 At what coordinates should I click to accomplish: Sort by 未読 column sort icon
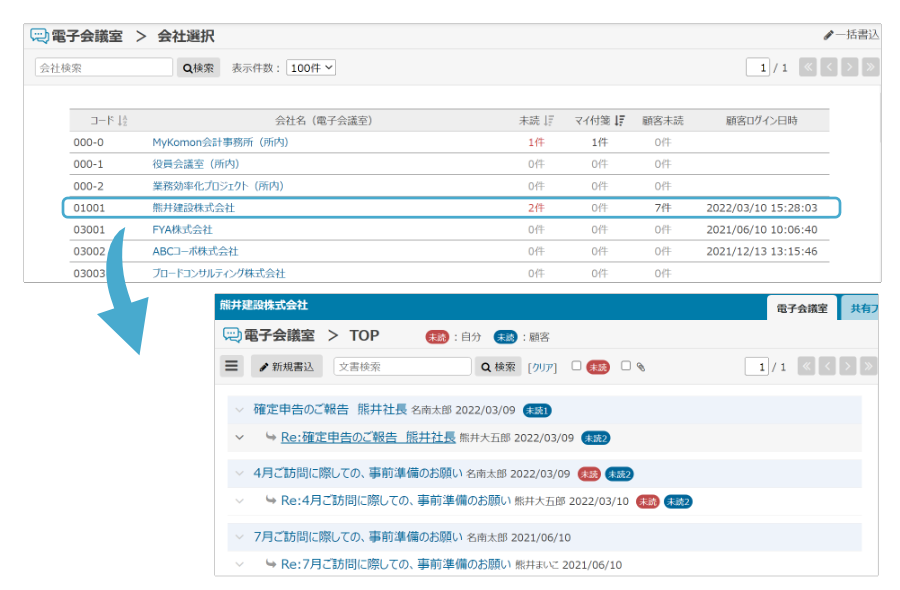click(x=549, y=121)
